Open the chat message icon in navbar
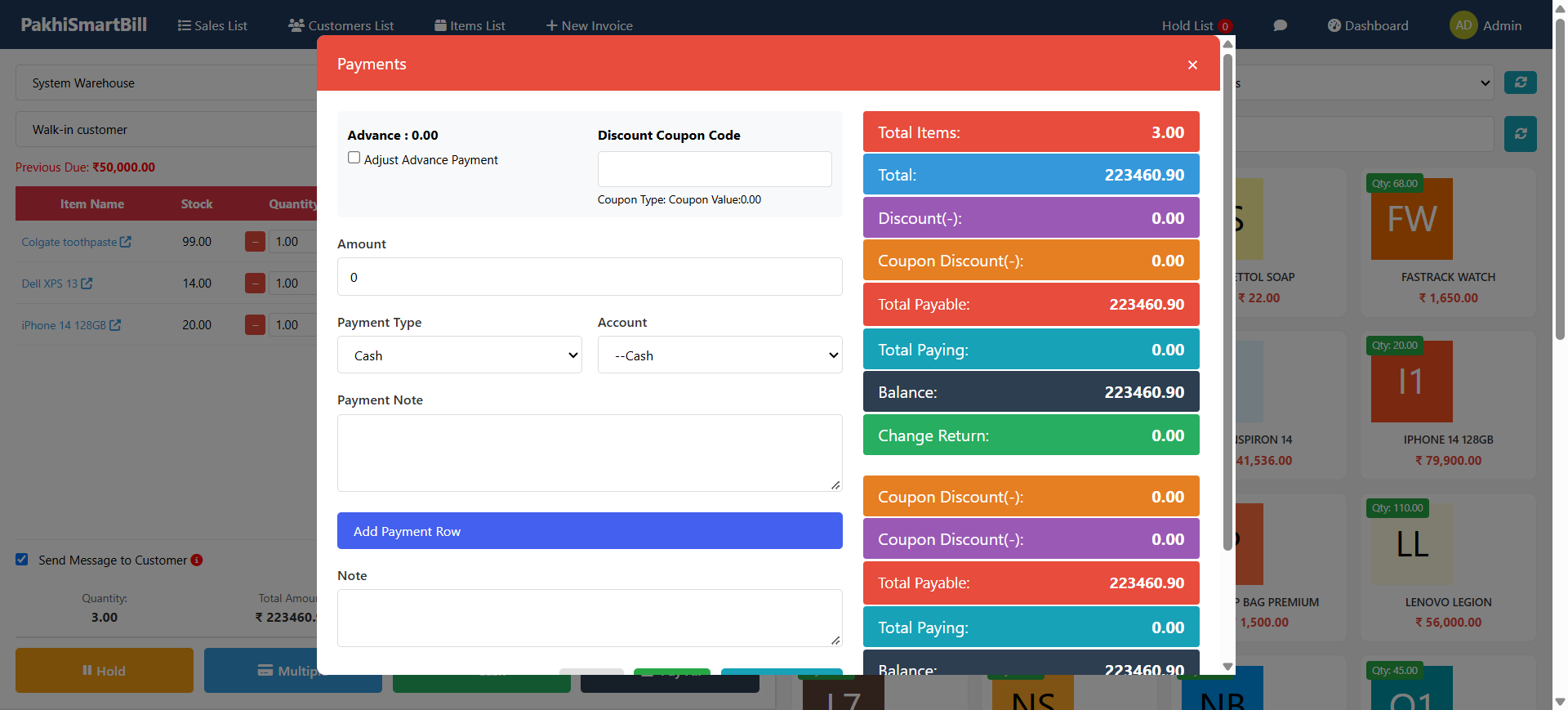This screenshot has width=1568, height=710. click(x=1280, y=25)
